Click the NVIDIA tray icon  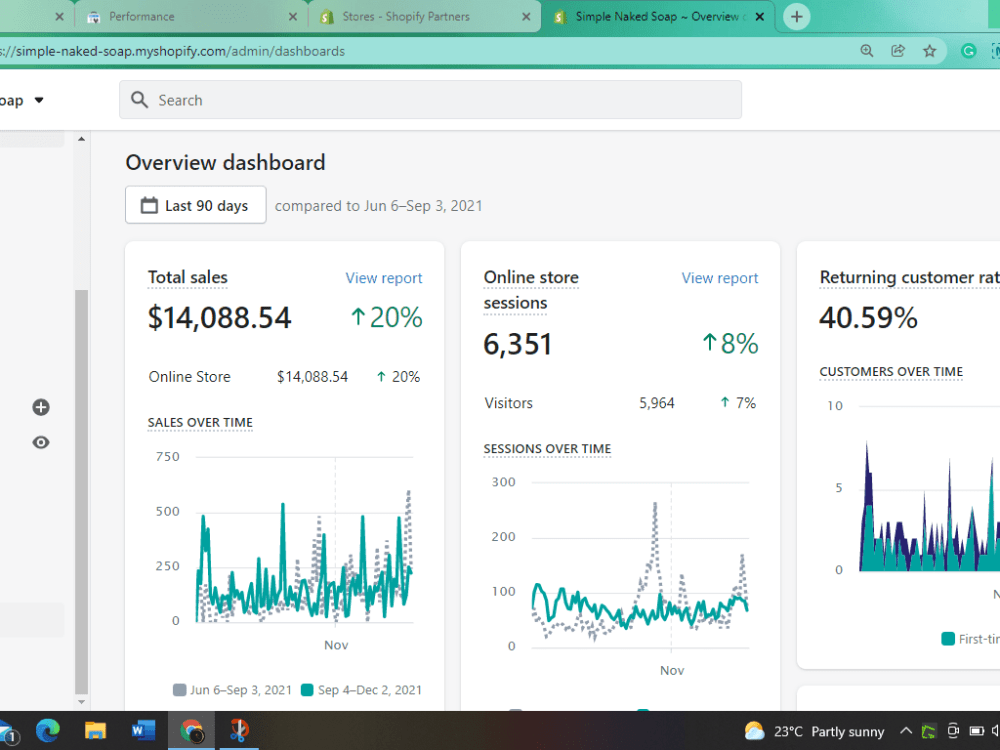tap(929, 731)
